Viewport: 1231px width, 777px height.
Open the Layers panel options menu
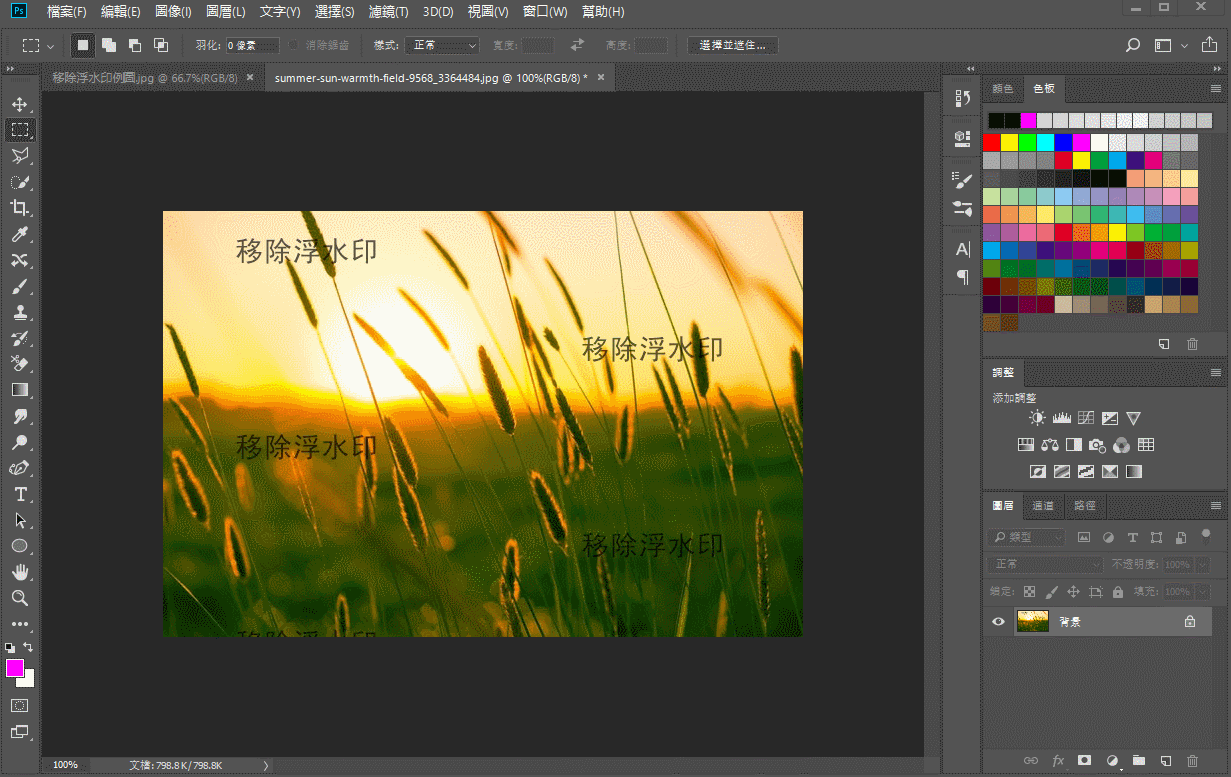click(x=1216, y=506)
